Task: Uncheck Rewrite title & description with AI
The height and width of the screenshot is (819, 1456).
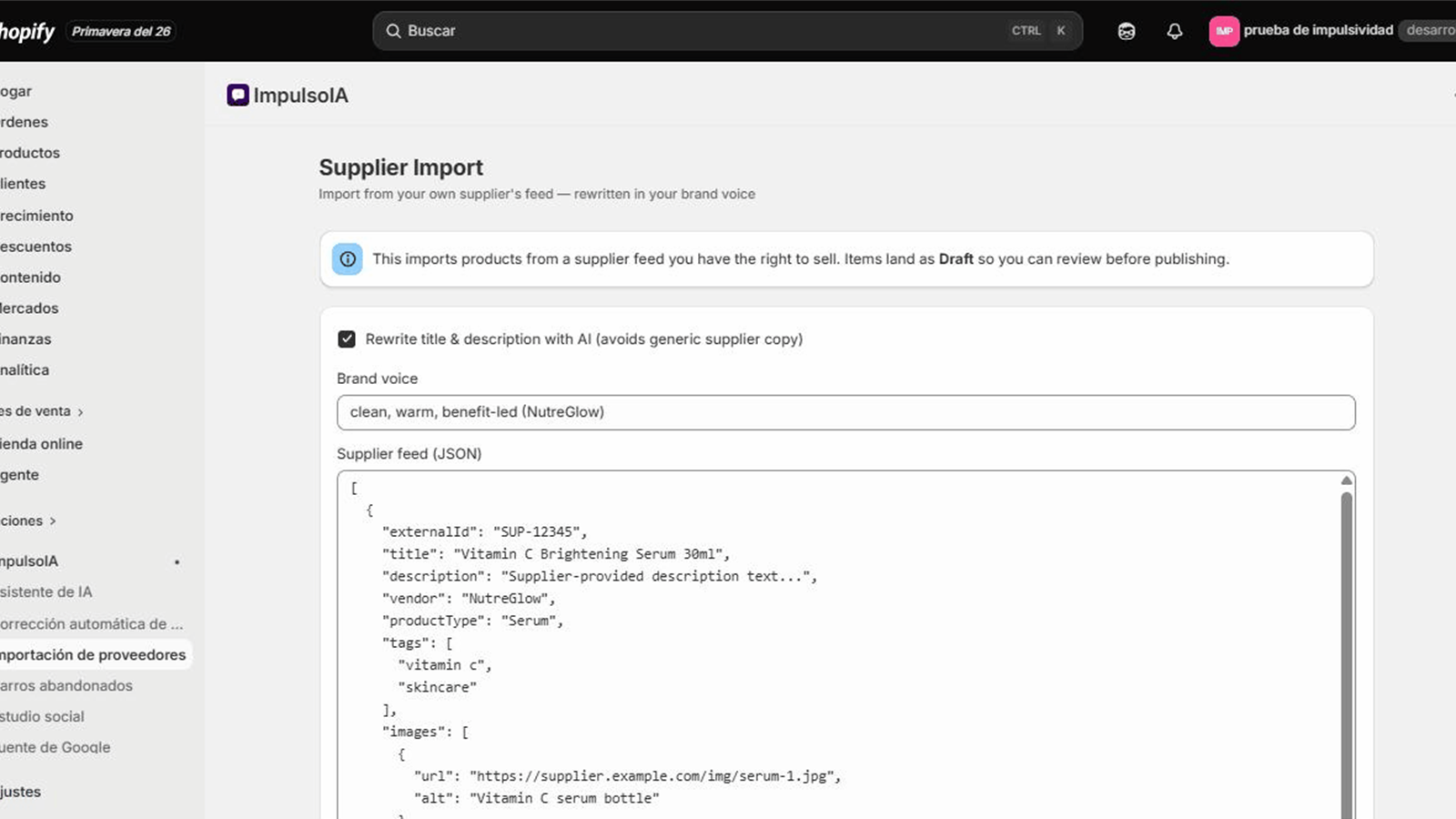Action: 347,339
